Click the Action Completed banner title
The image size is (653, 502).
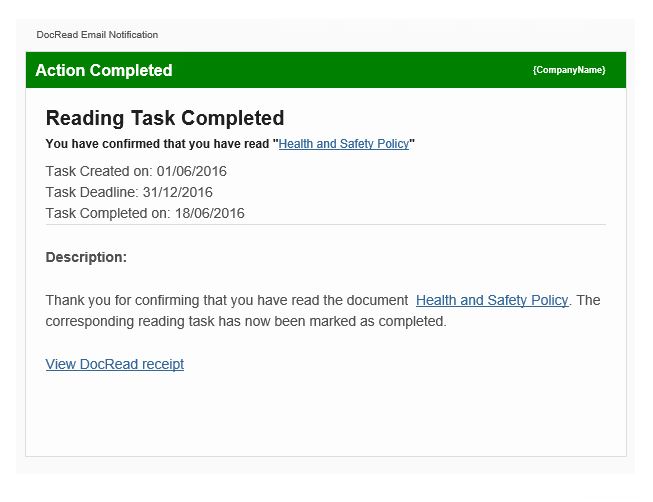point(104,70)
